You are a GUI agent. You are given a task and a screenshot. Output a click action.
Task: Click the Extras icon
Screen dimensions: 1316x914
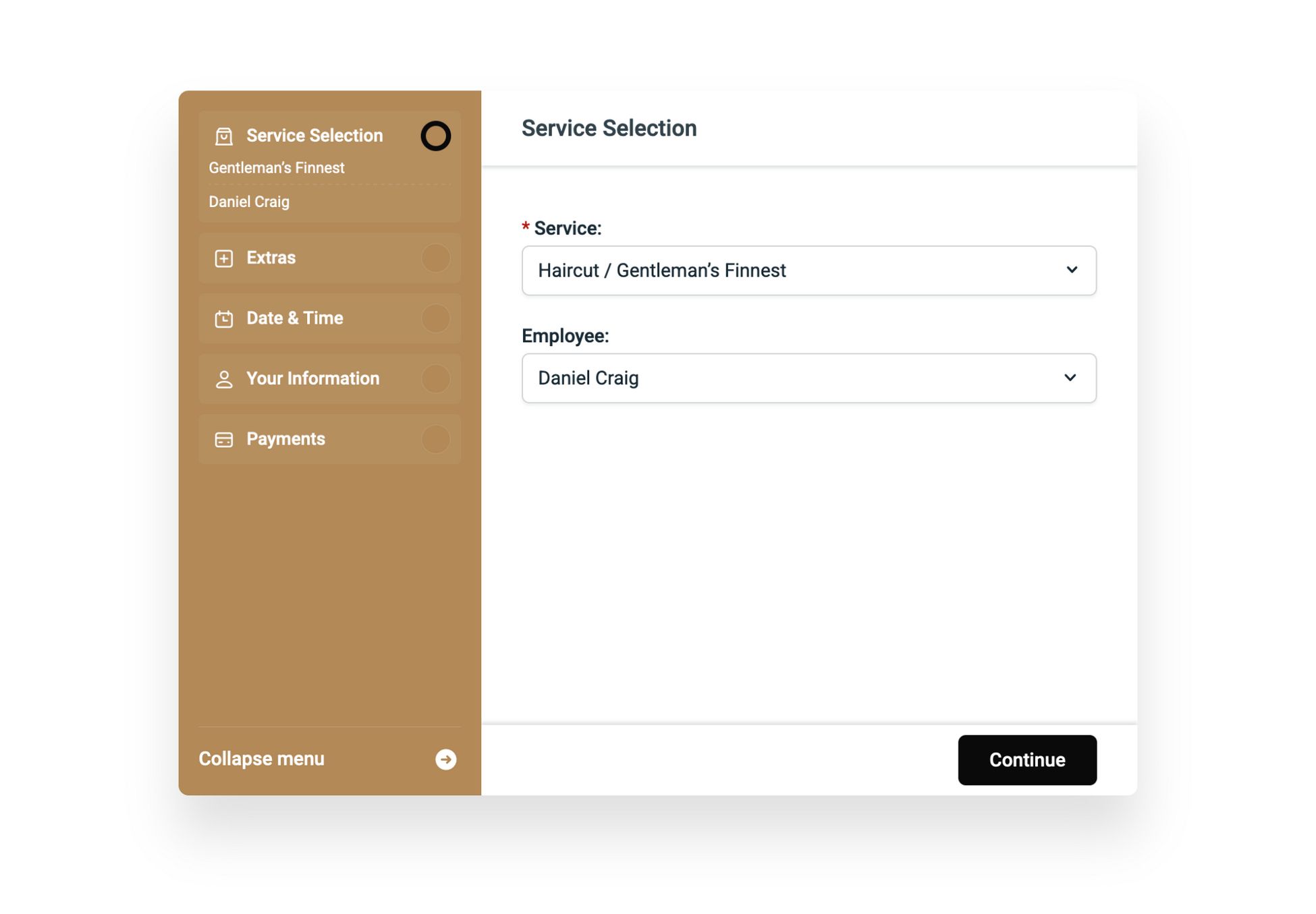pos(223,258)
